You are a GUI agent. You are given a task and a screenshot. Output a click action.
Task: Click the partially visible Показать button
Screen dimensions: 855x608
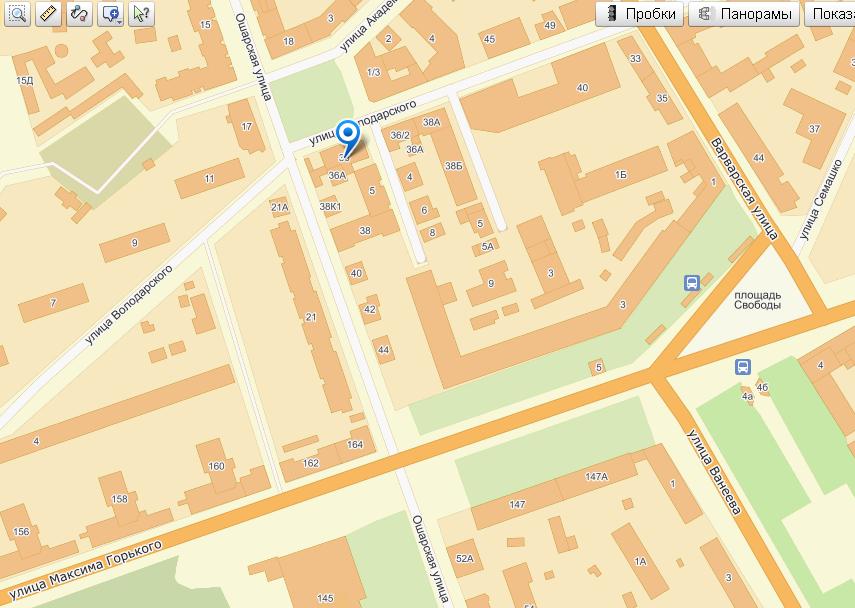[x=830, y=14]
